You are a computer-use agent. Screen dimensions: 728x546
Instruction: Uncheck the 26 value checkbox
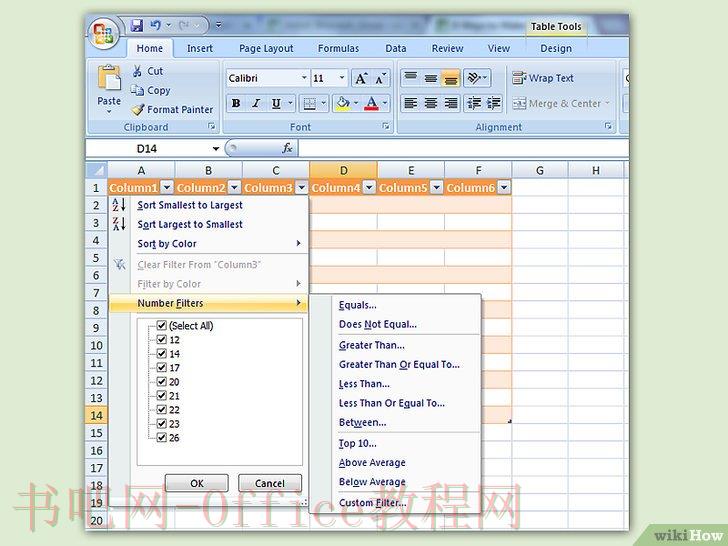pos(162,437)
